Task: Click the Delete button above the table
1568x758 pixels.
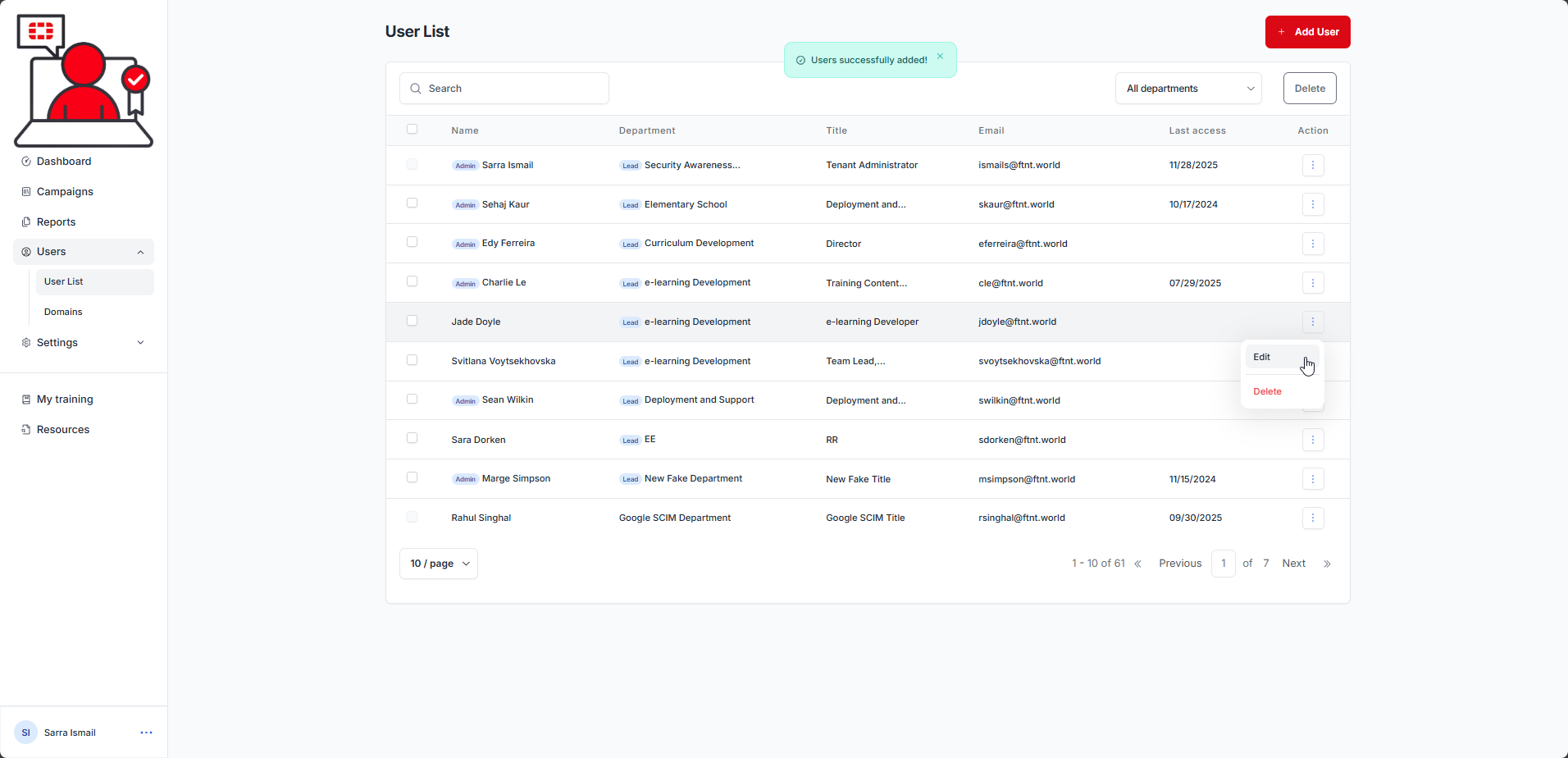Action: [1310, 89]
